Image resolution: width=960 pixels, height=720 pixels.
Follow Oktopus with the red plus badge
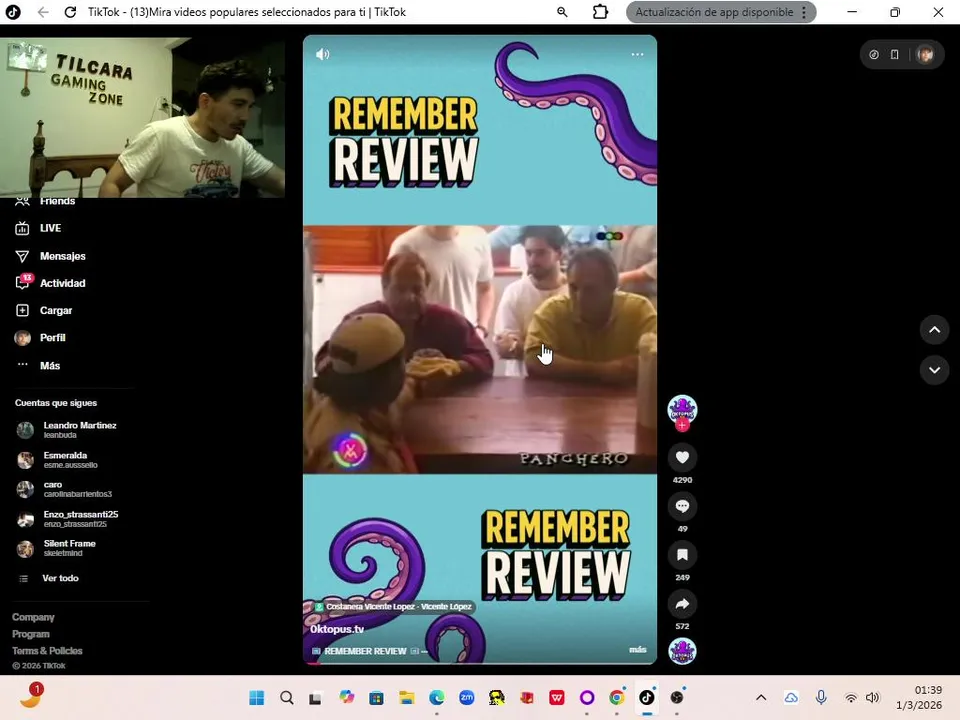pyautogui.click(x=682, y=426)
